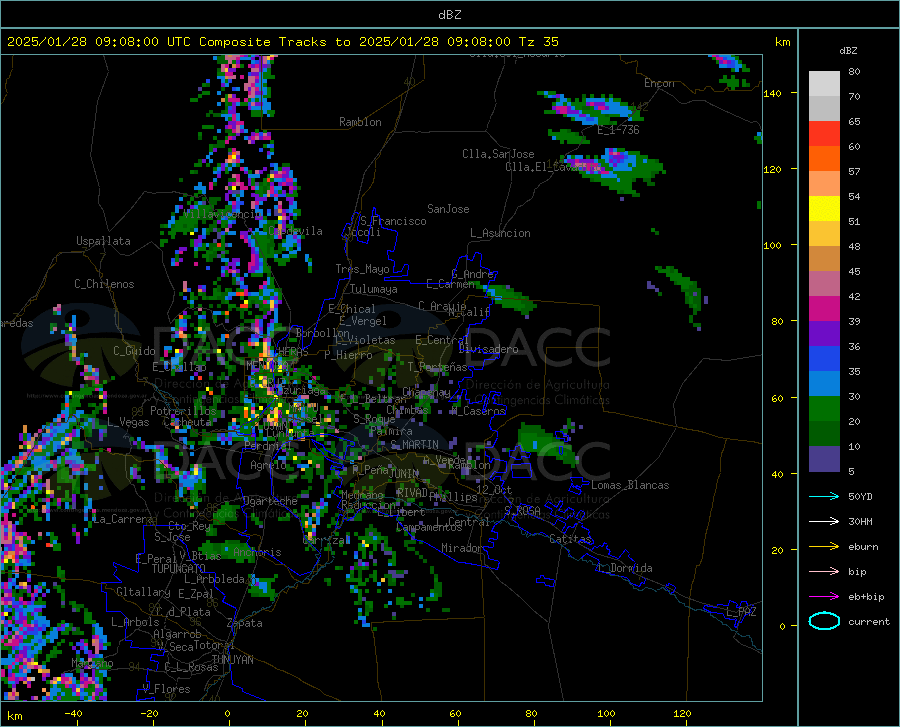The image size is (900, 727).
Task: Click the 'Encon' map label
Action: coord(659,83)
